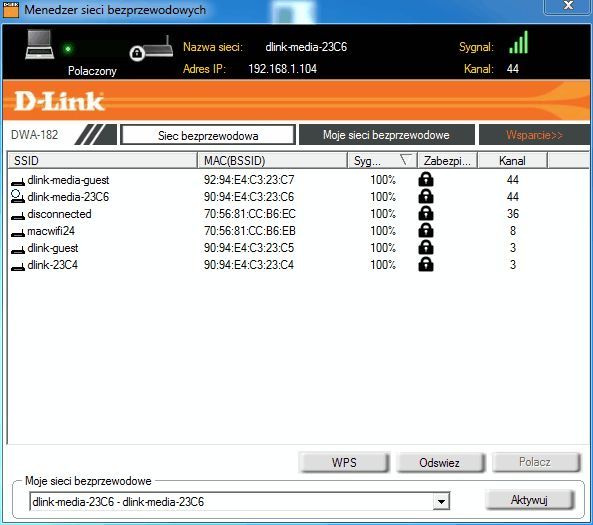Click the locked router icon in the header
593x525 pixels.
point(151,49)
